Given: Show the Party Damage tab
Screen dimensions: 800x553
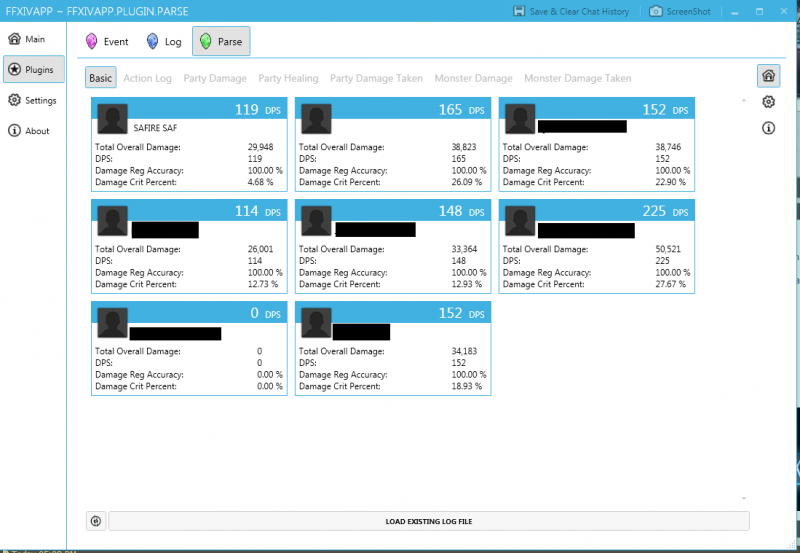Looking at the screenshot, I should click(x=214, y=78).
